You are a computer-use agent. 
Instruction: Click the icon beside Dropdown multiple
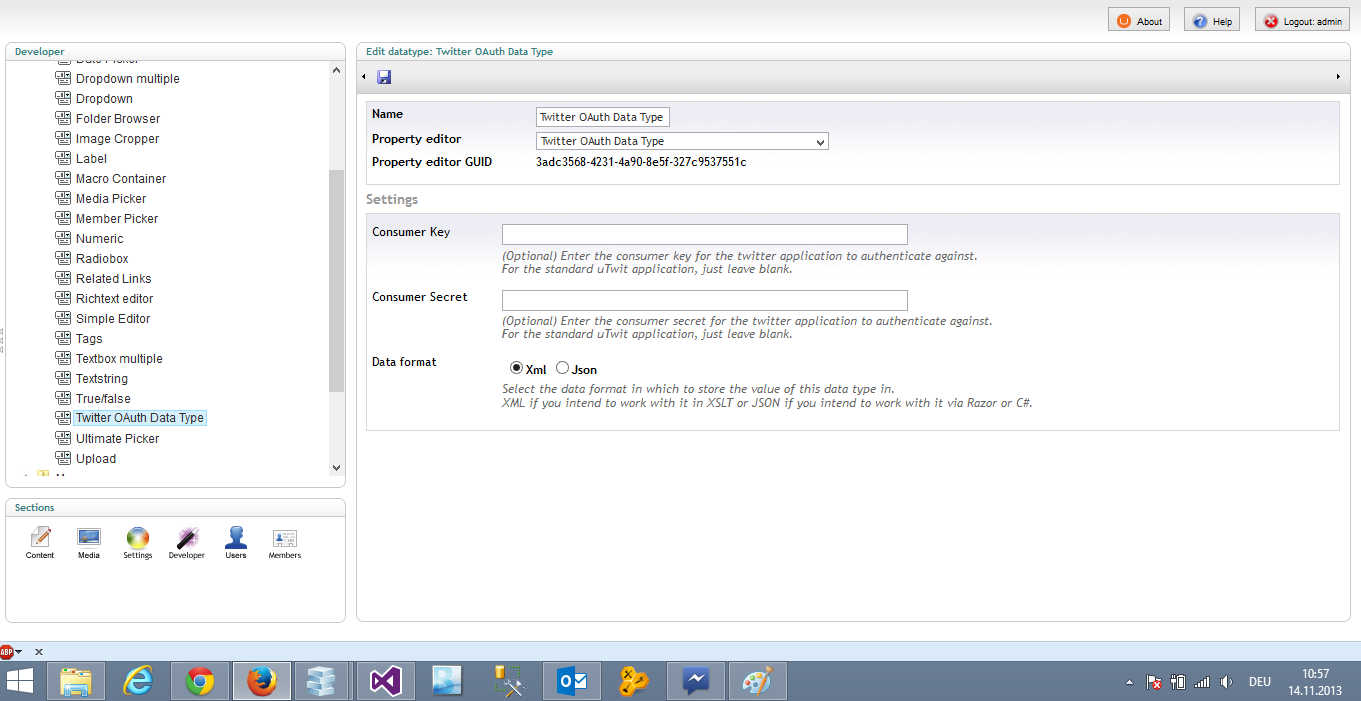(x=63, y=78)
